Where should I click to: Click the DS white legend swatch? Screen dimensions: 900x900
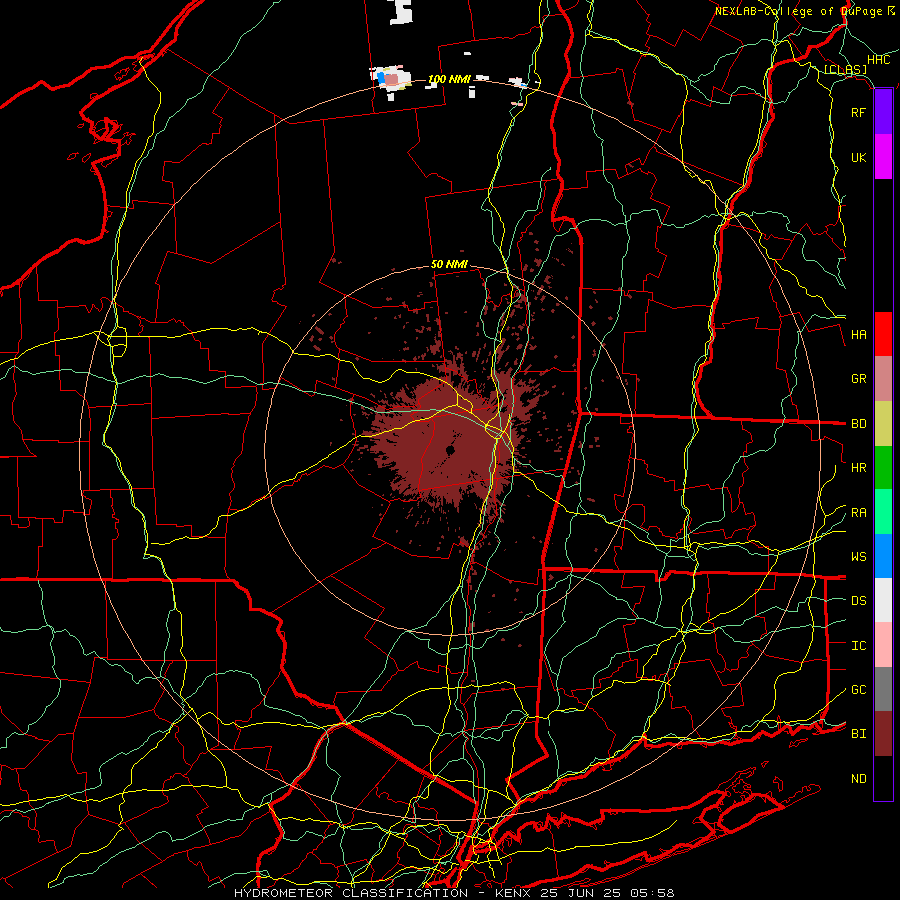point(883,600)
